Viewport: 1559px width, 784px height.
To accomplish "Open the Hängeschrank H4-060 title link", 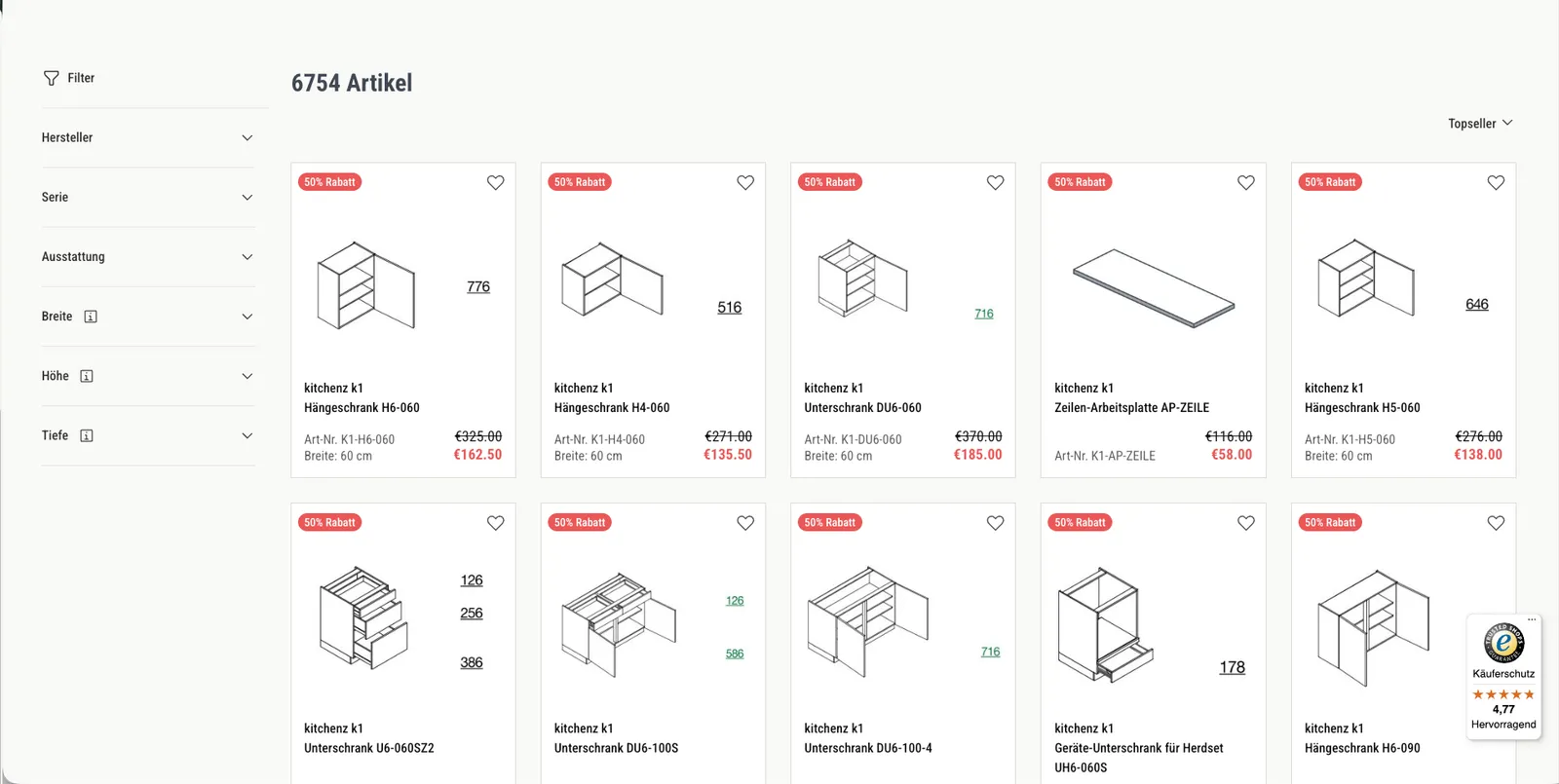I will [612, 408].
